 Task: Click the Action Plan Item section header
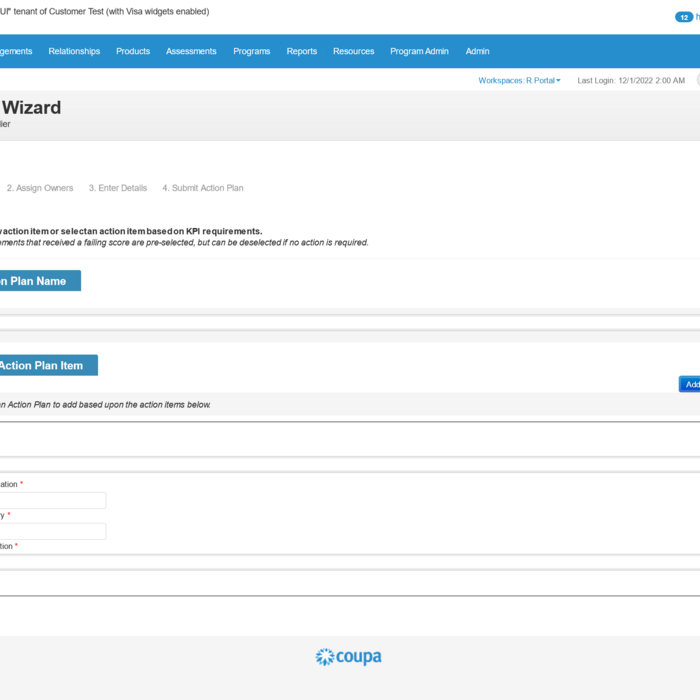pyautogui.click(x=43, y=365)
